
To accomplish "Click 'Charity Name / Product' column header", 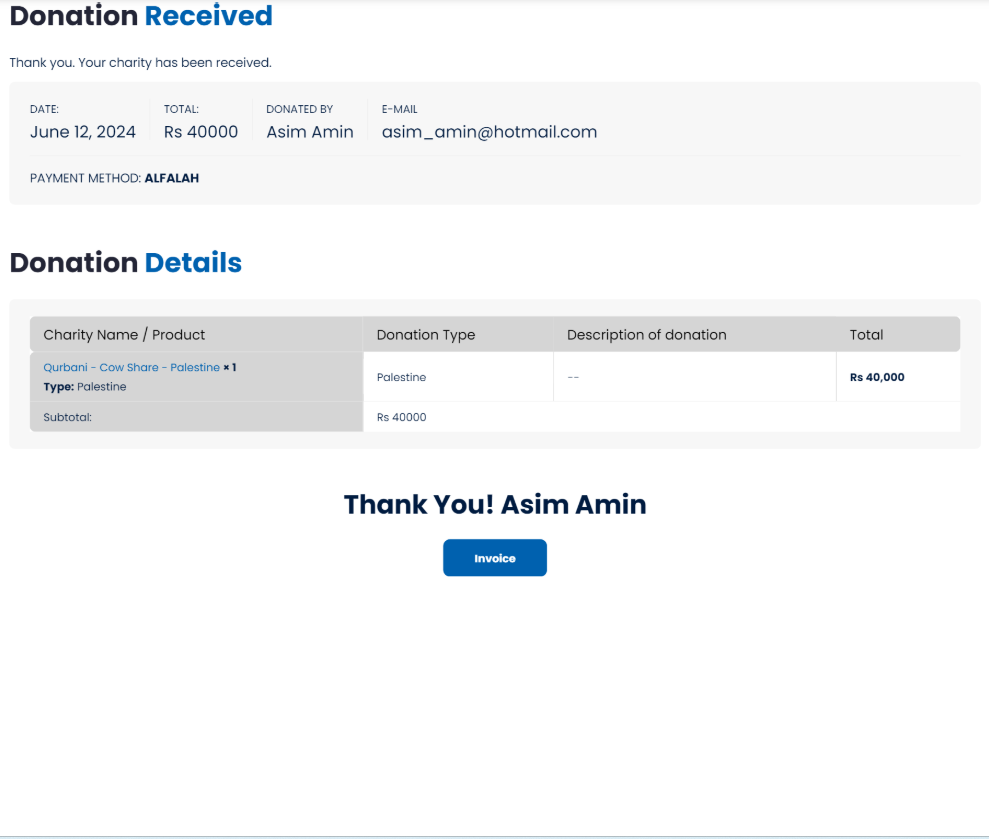I will click(124, 335).
